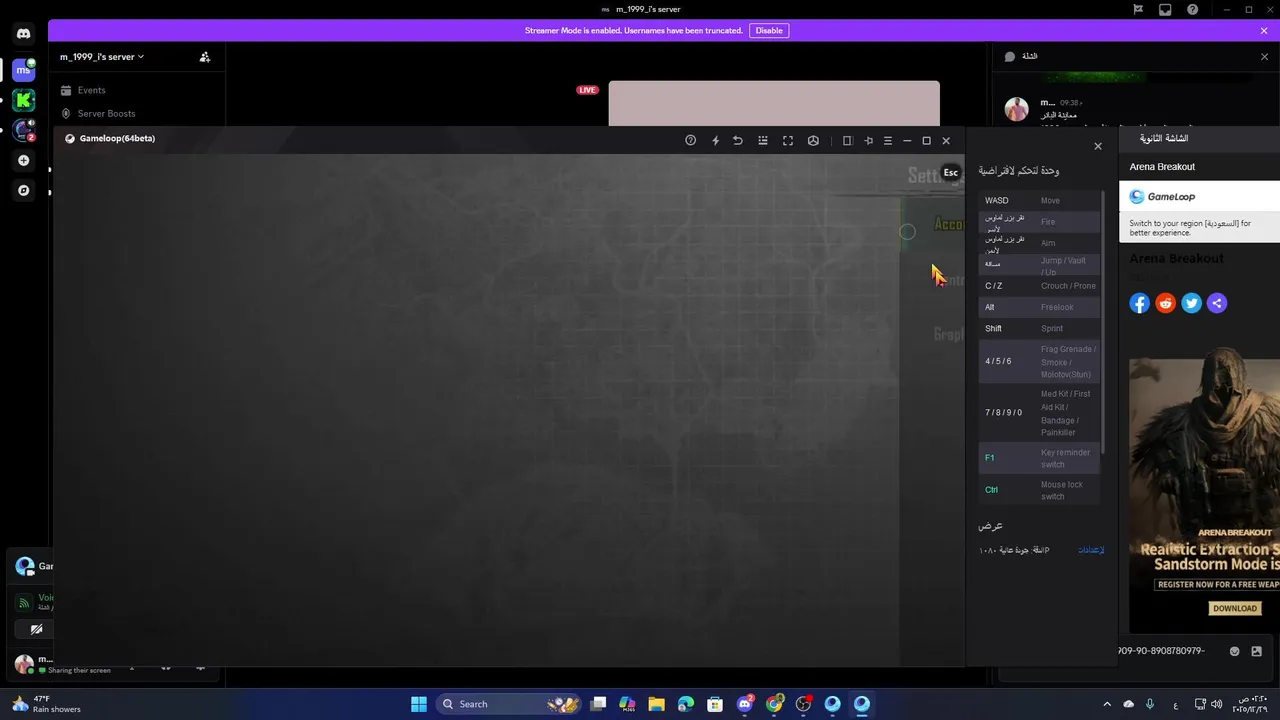
Task: Click the Arena Breakout title in side panel
Action: pyautogui.click(x=1162, y=167)
